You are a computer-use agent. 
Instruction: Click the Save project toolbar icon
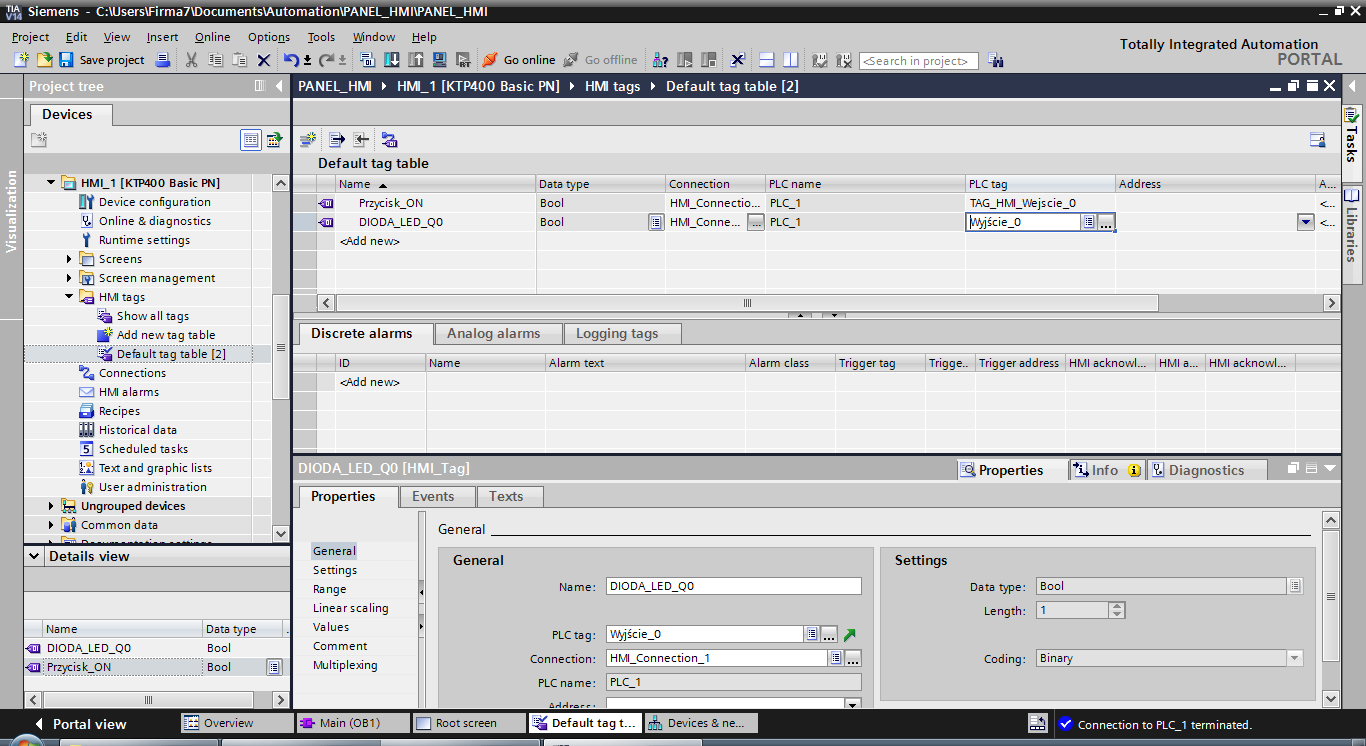click(66, 60)
